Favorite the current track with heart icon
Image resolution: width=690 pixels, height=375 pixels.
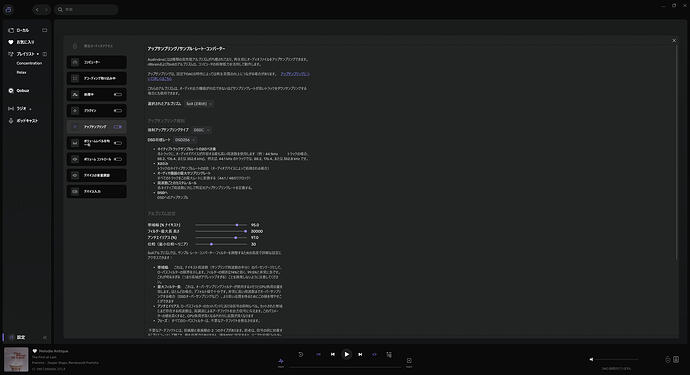35,351
